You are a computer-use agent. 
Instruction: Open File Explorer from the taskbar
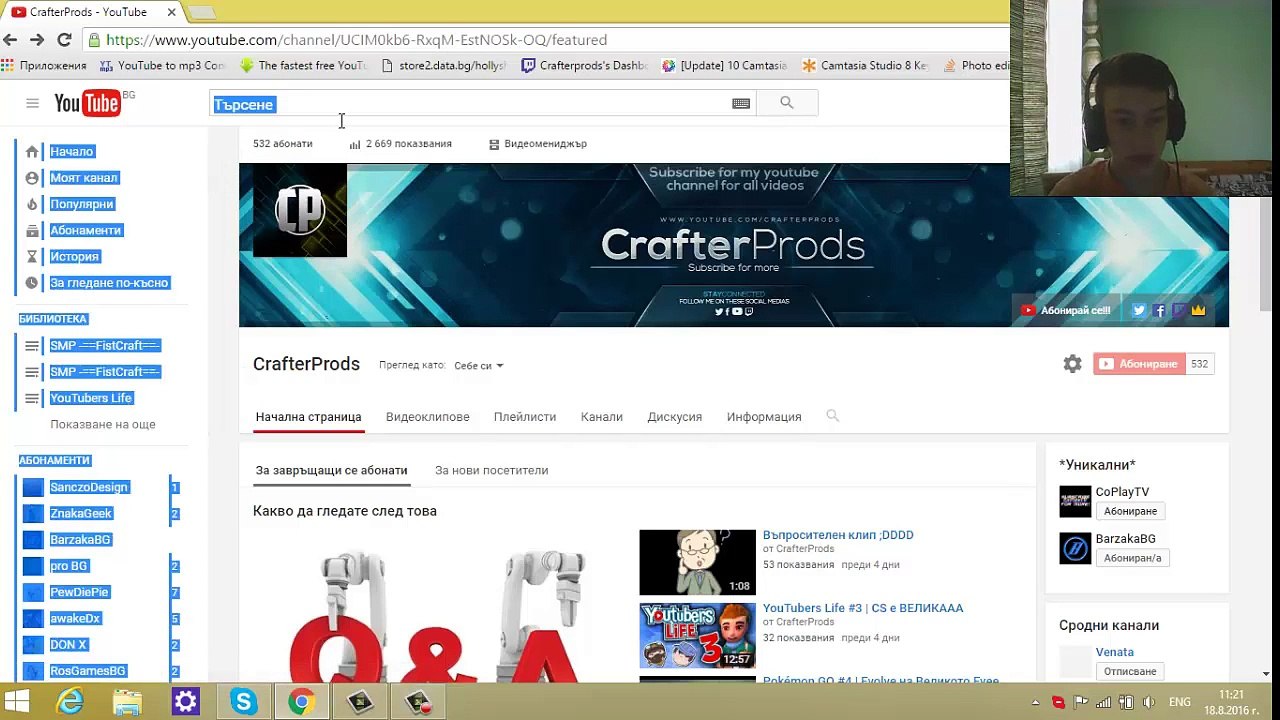tap(127, 702)
